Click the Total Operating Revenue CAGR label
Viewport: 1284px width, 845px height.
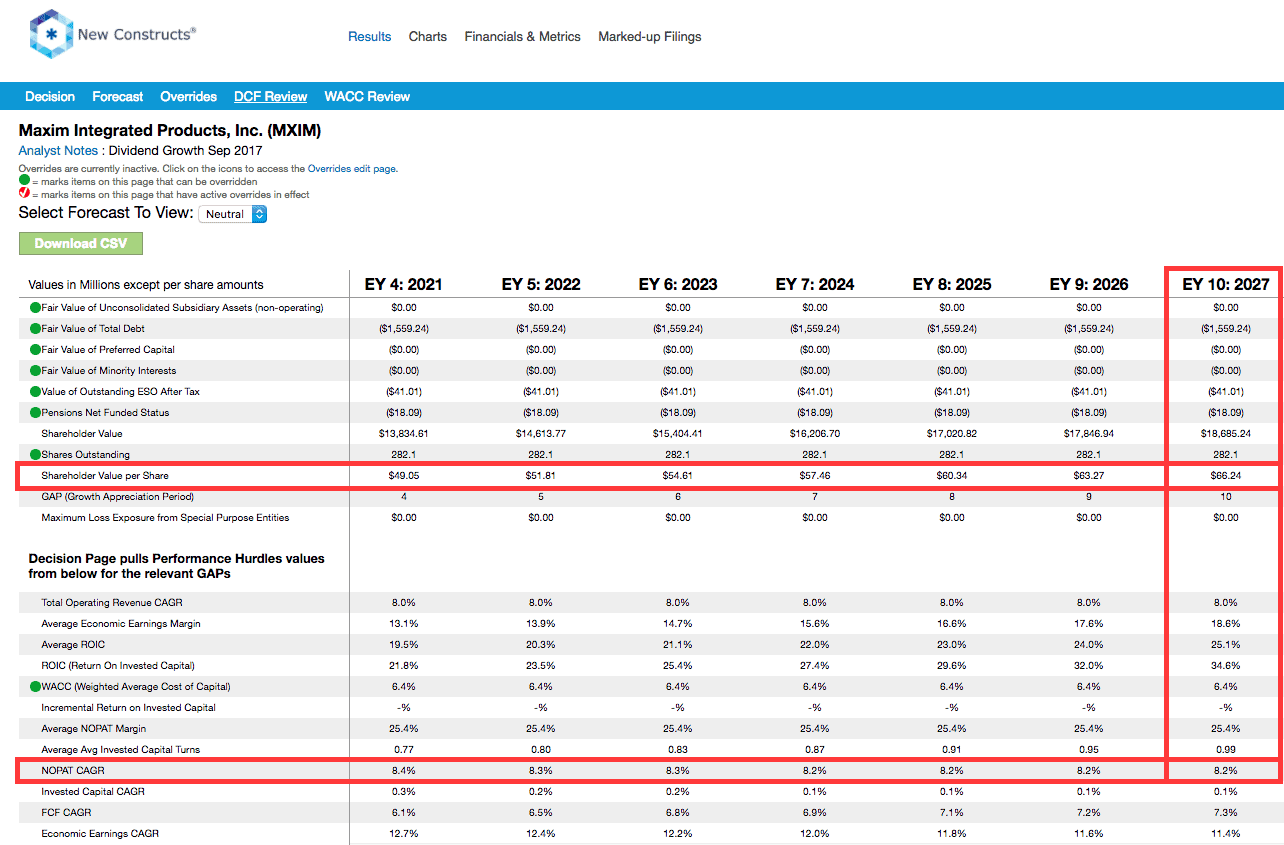112,602
